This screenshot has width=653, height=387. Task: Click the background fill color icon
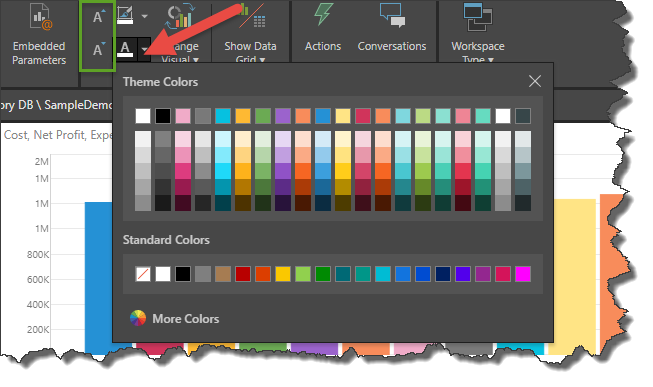point(125,16)
